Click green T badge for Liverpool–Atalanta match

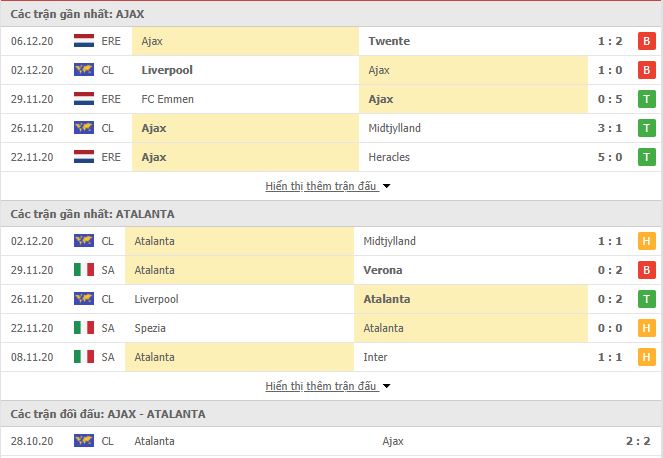pyautogui.click(x=646, y=299)
